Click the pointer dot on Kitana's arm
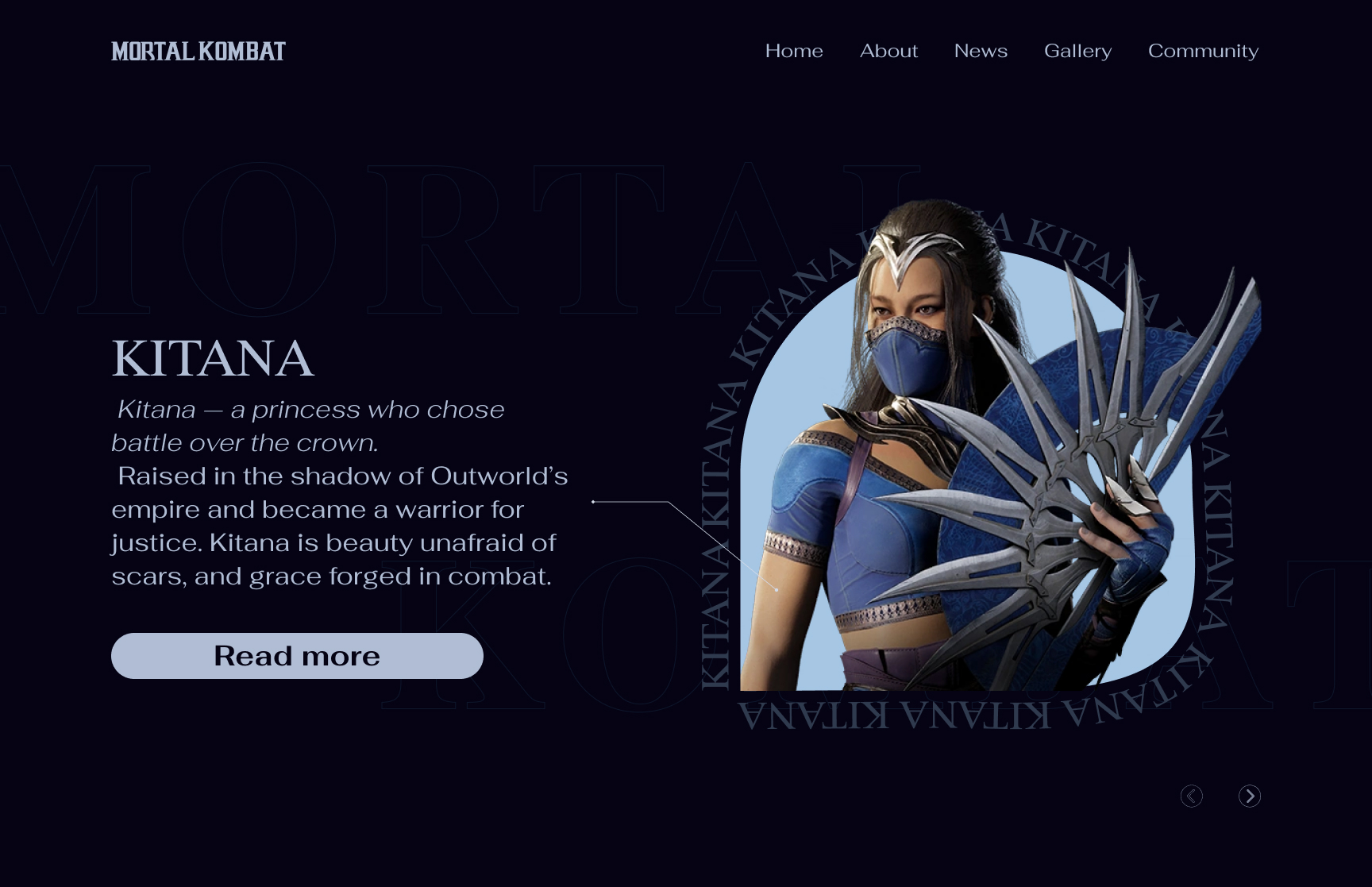Screen dimensions: 1372x887 (x=777, y=589)
